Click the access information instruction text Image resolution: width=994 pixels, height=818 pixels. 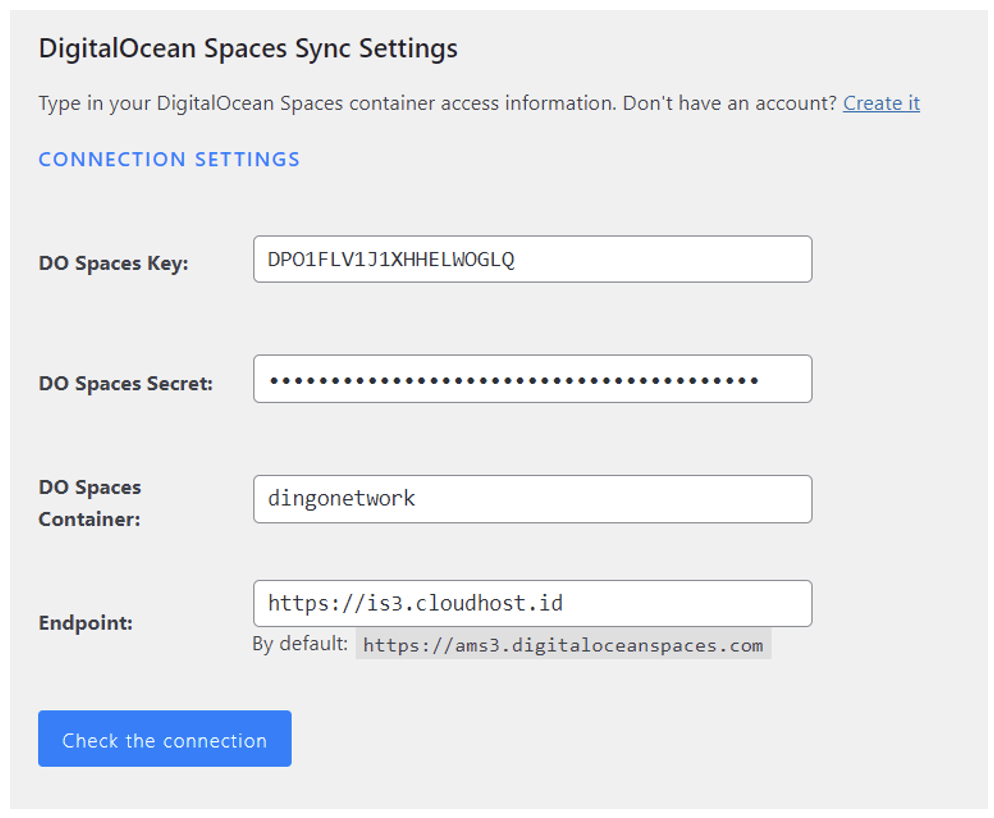(430, 103)
